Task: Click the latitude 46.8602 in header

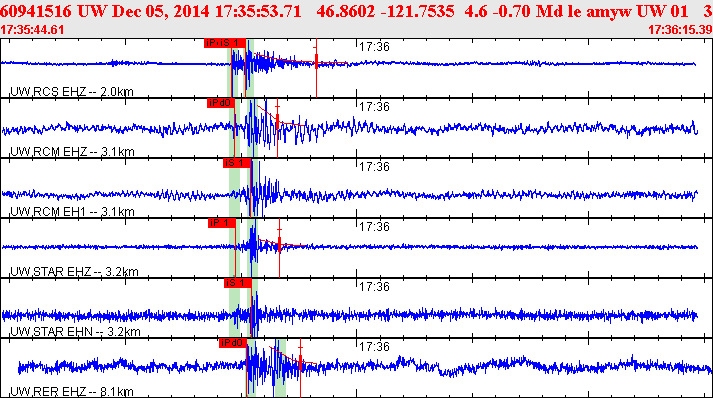Action: tap(345, 11)
